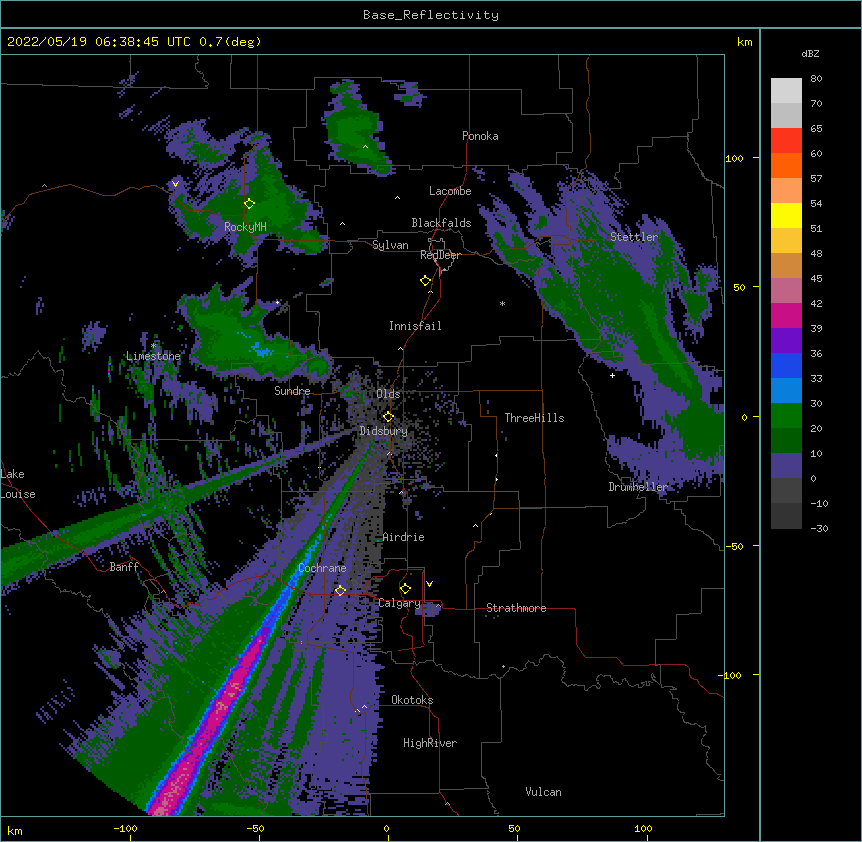
Task: Click the Stettler city label
Action: pyautogui.click(x=634, y=237)
